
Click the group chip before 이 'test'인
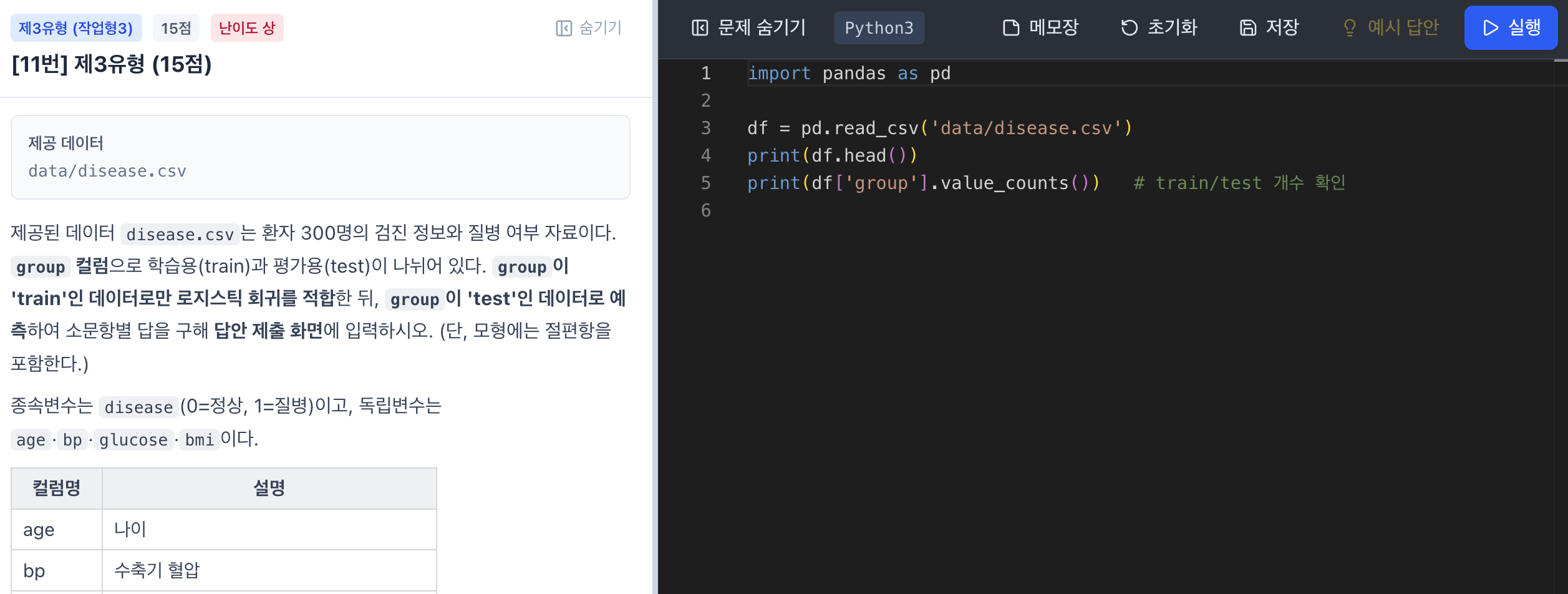click(415, 299)
